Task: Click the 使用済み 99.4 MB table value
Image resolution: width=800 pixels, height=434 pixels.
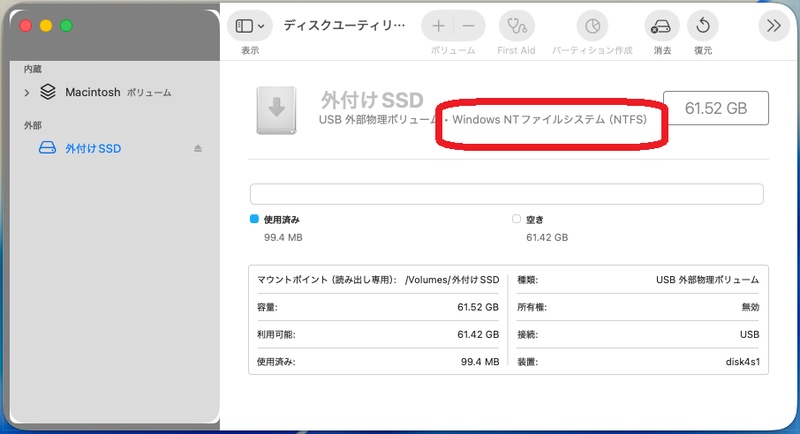Action: [480, 362]
